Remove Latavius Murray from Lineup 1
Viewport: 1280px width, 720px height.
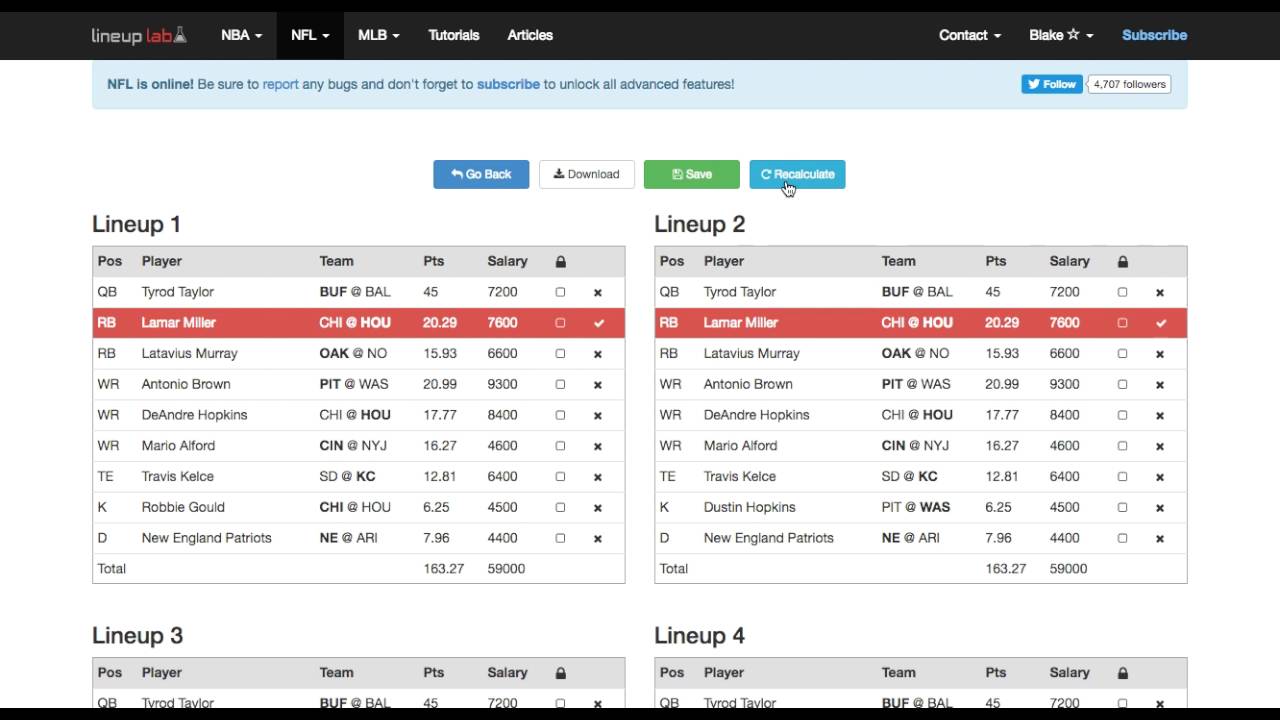click(x=598, y=354)
